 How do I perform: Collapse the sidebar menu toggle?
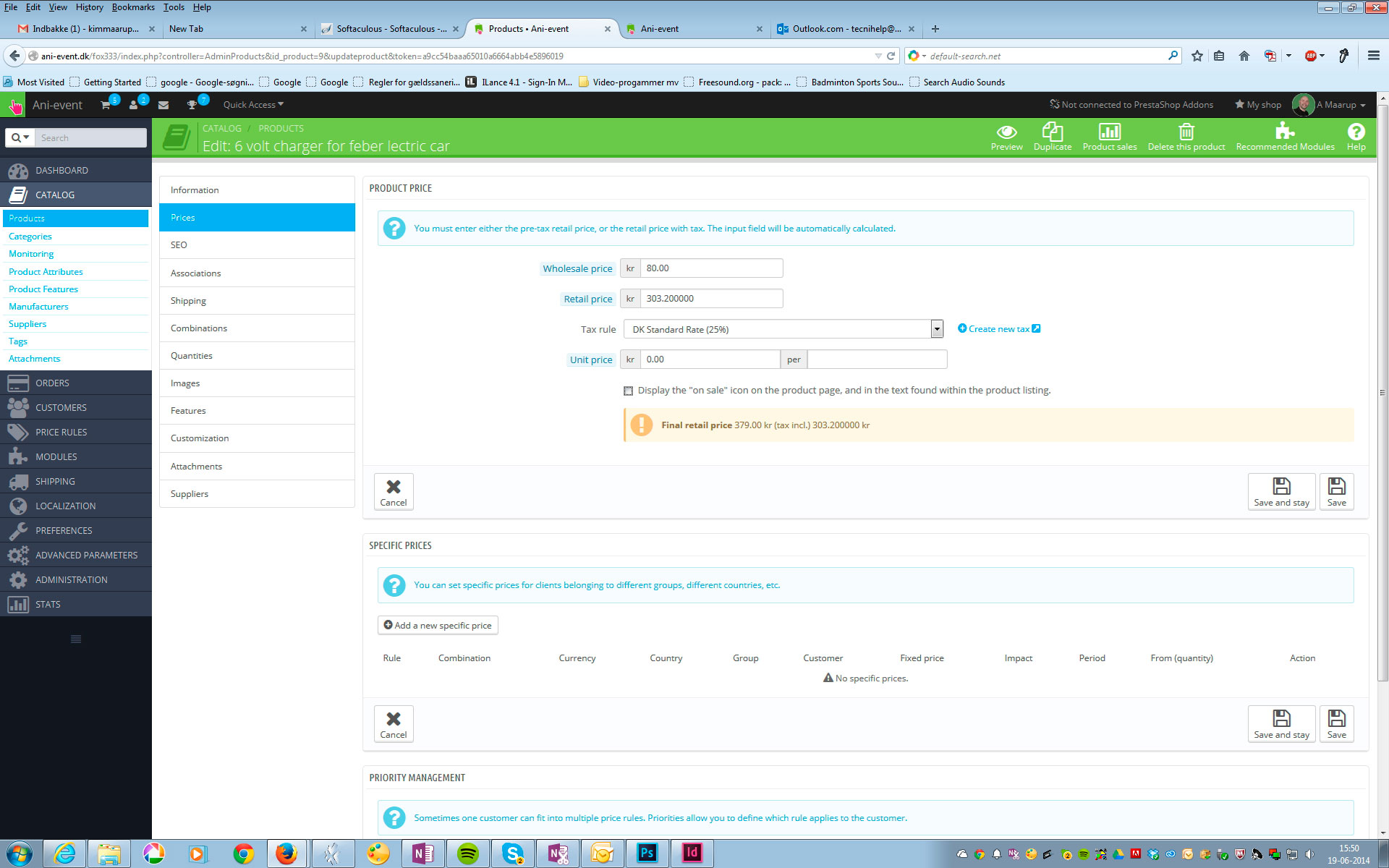(x=75, y=639)
